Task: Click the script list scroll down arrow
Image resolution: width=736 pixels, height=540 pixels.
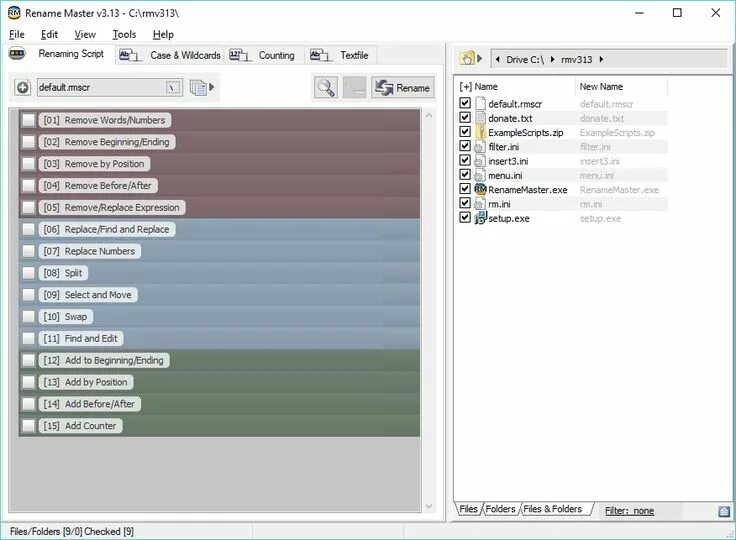Action: (x=429, y=506)
